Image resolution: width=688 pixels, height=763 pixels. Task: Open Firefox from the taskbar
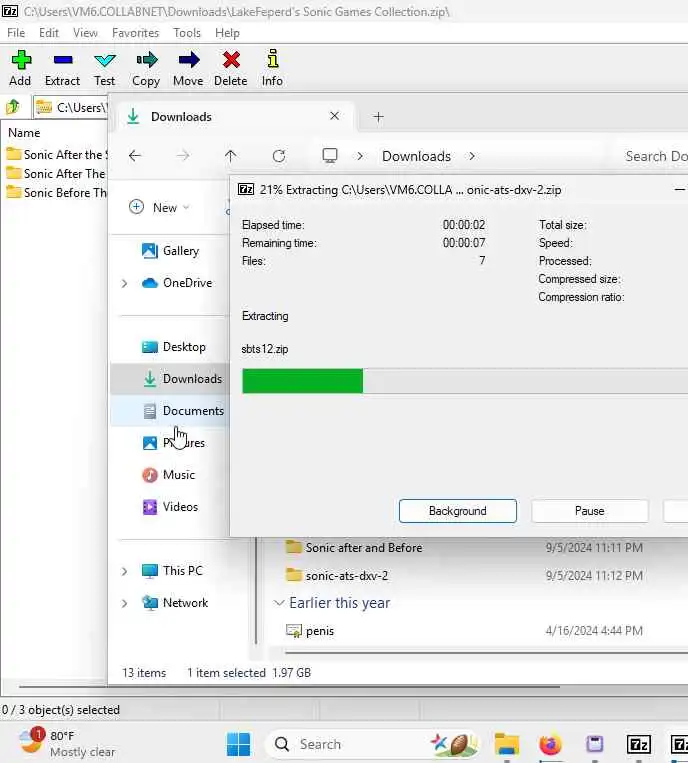[x=550, y=745]
